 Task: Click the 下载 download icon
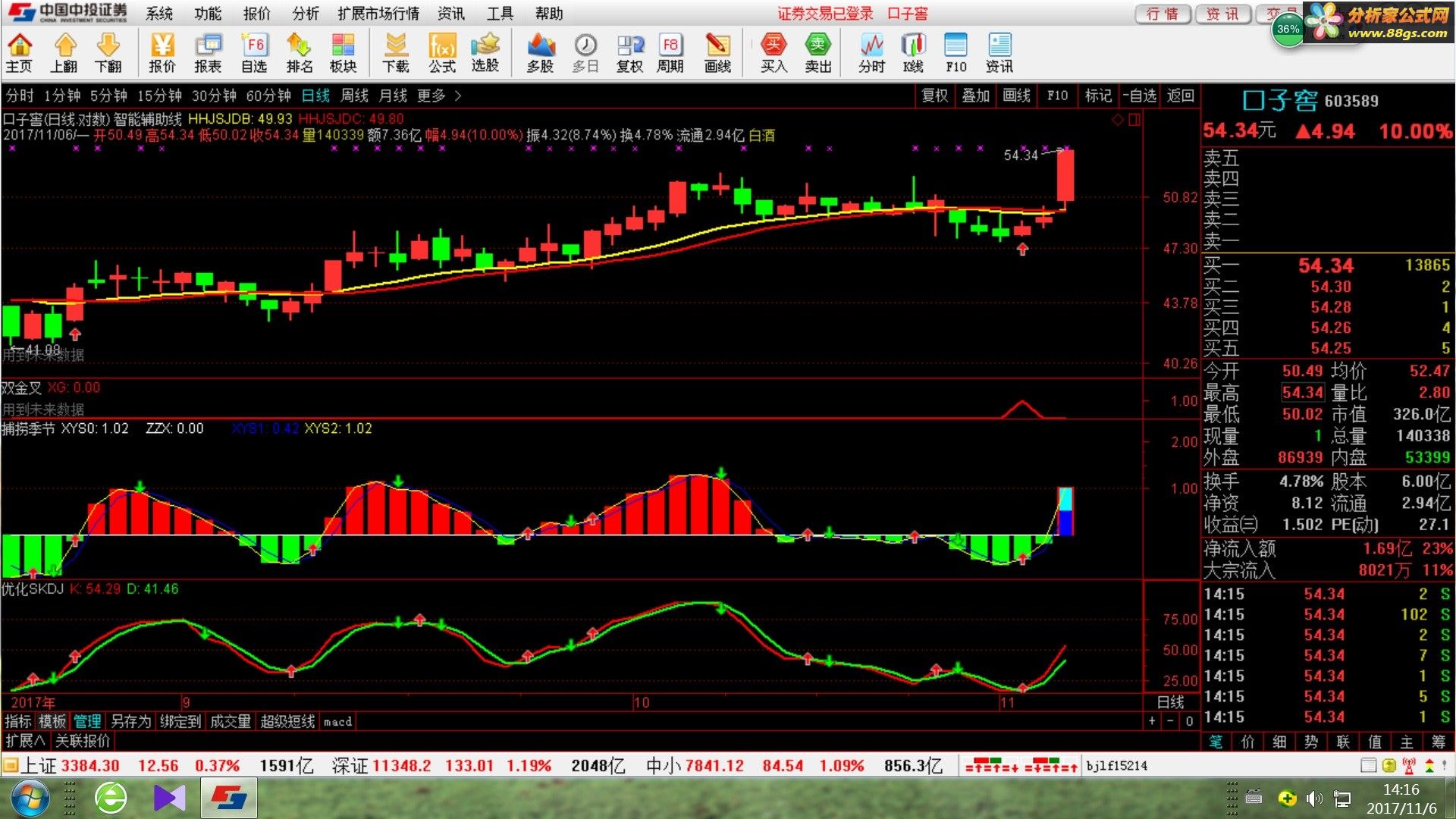point(396,53)
